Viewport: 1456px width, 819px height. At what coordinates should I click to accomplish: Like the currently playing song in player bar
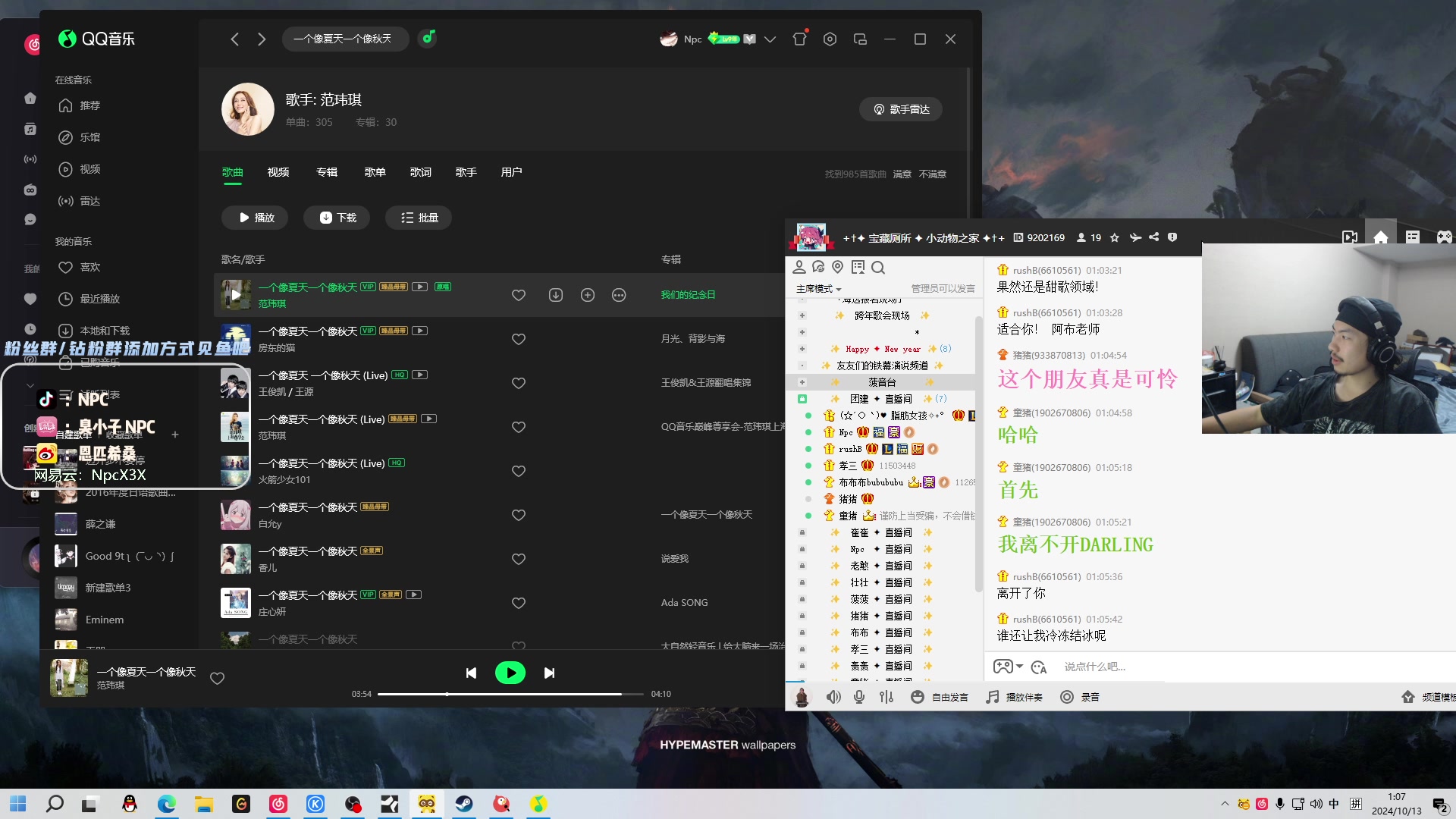[217, 678]
